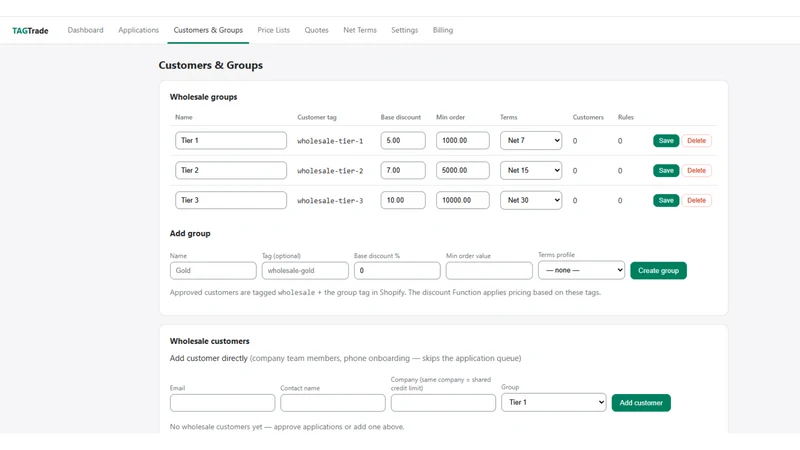800x450 pixels.
Task: Open the Net Terms tab
Action: [360, 30]
